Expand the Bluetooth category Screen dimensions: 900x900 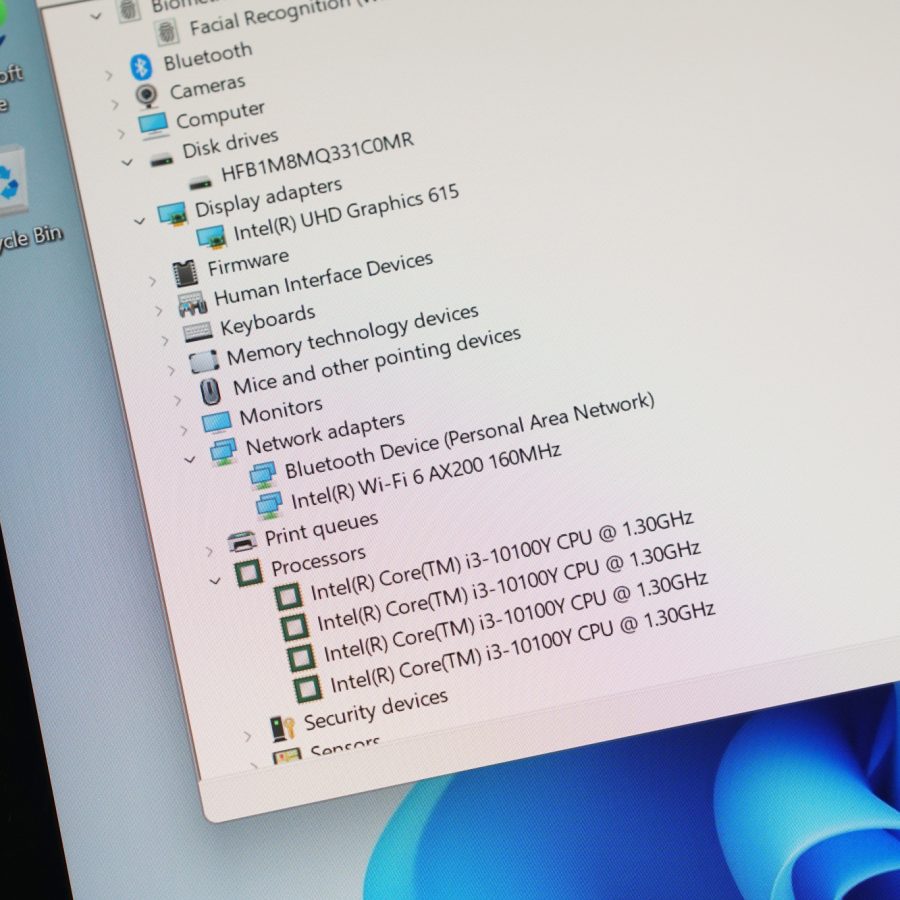108,75
